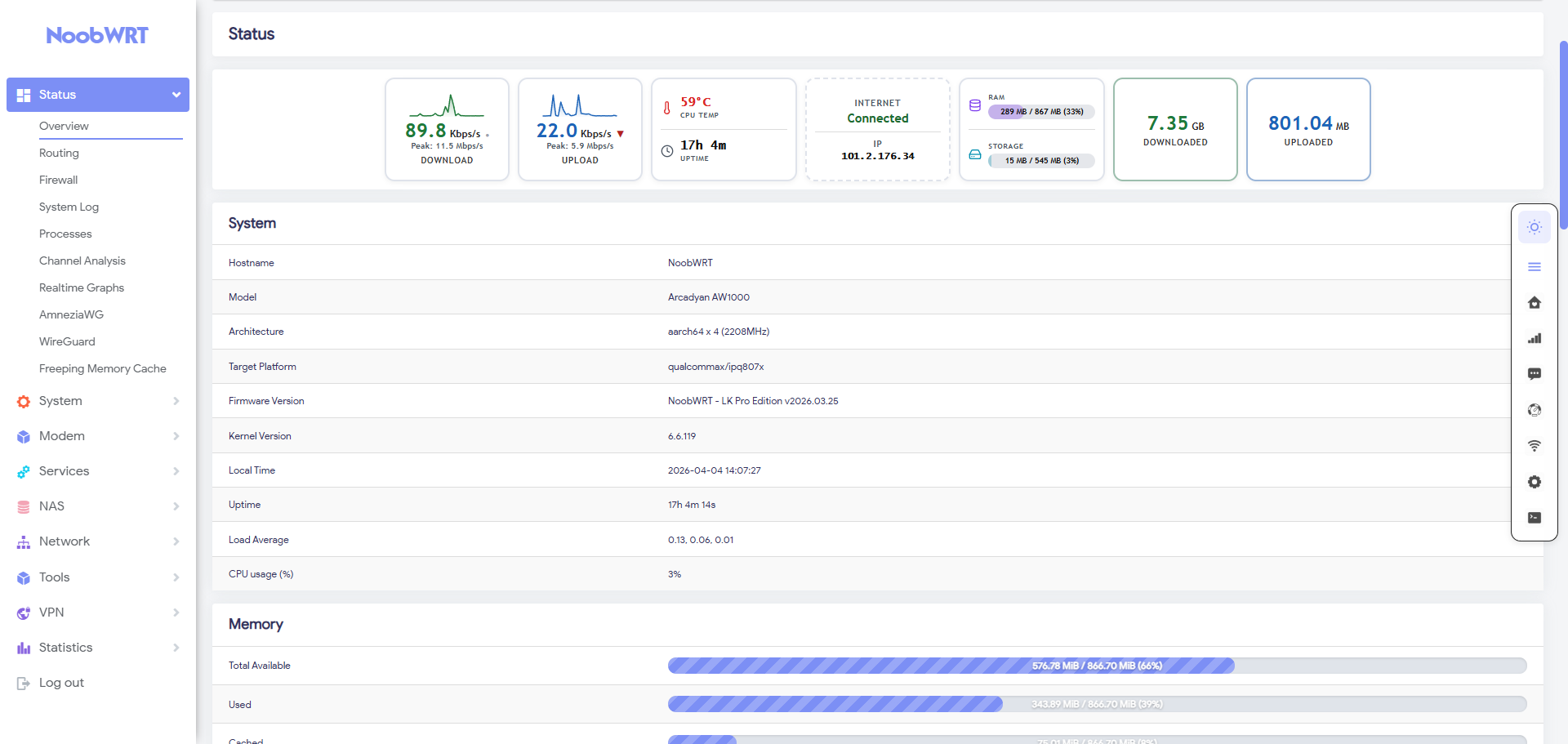
Task: Expand the Services menu arrow
Action: click(176, 471)
